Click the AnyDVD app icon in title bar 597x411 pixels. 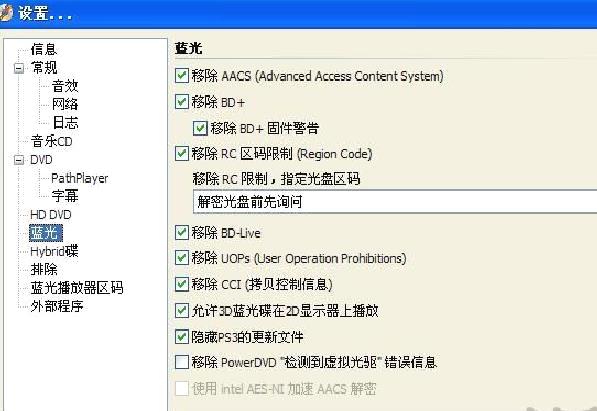coord(5,13)
